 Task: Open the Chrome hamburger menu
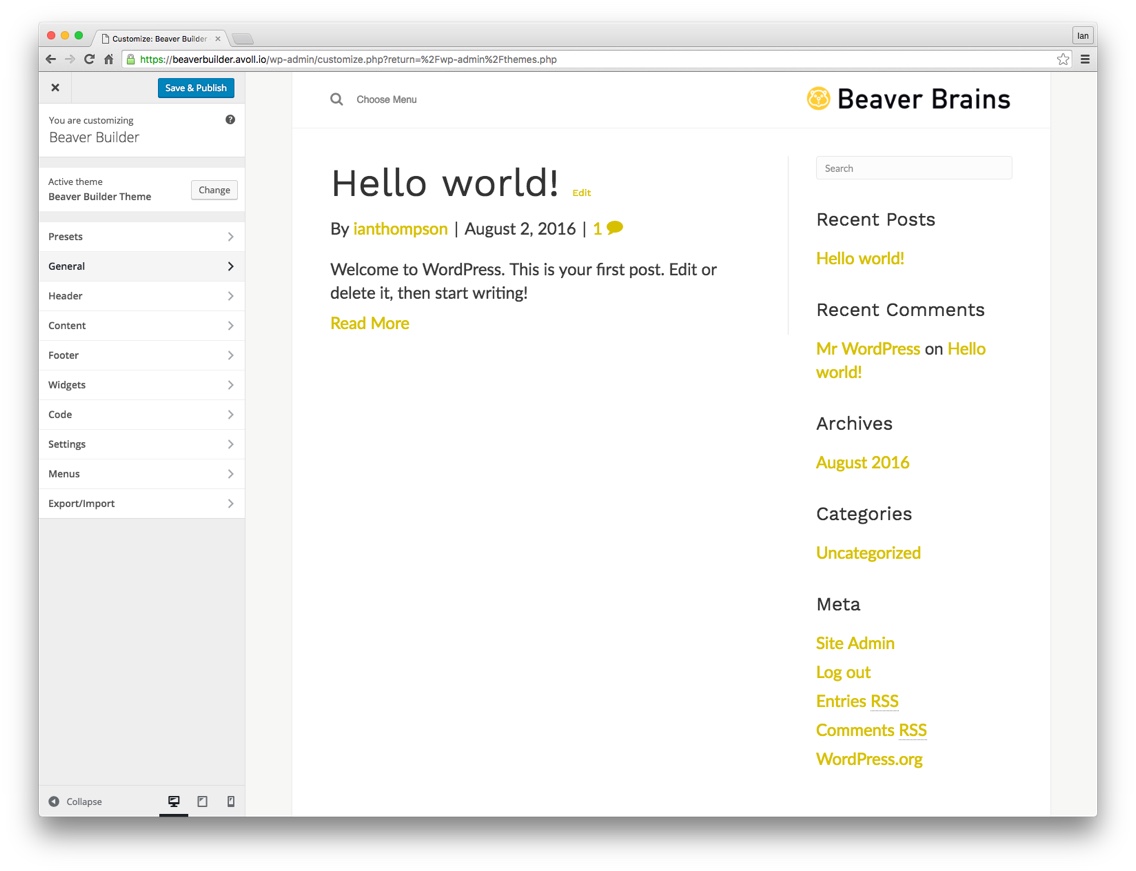click(x=1085, y=59)
